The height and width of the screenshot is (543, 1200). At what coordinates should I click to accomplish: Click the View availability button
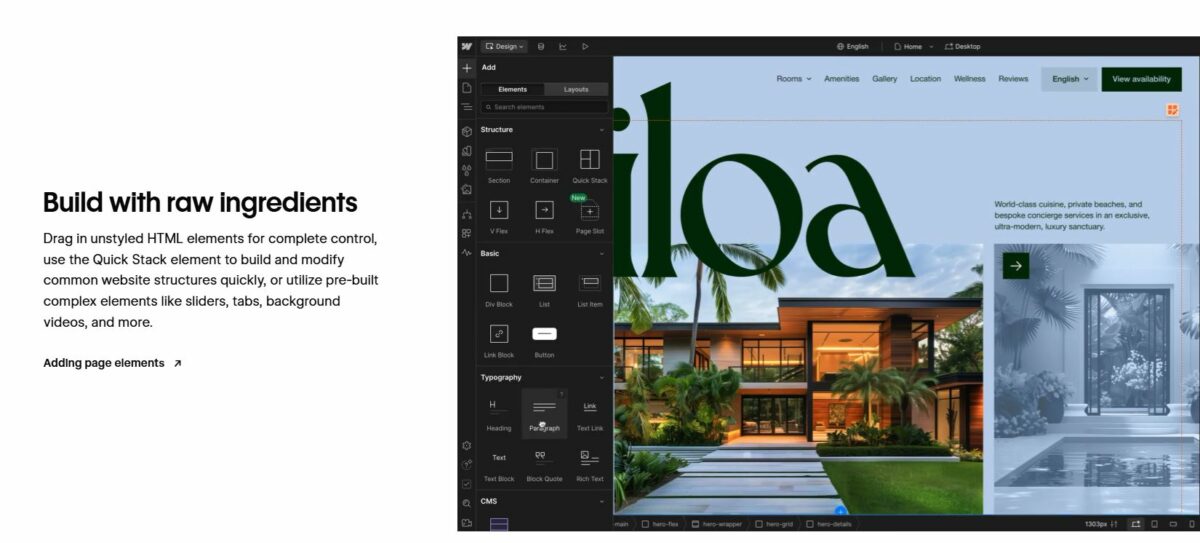click(1141, 79)
